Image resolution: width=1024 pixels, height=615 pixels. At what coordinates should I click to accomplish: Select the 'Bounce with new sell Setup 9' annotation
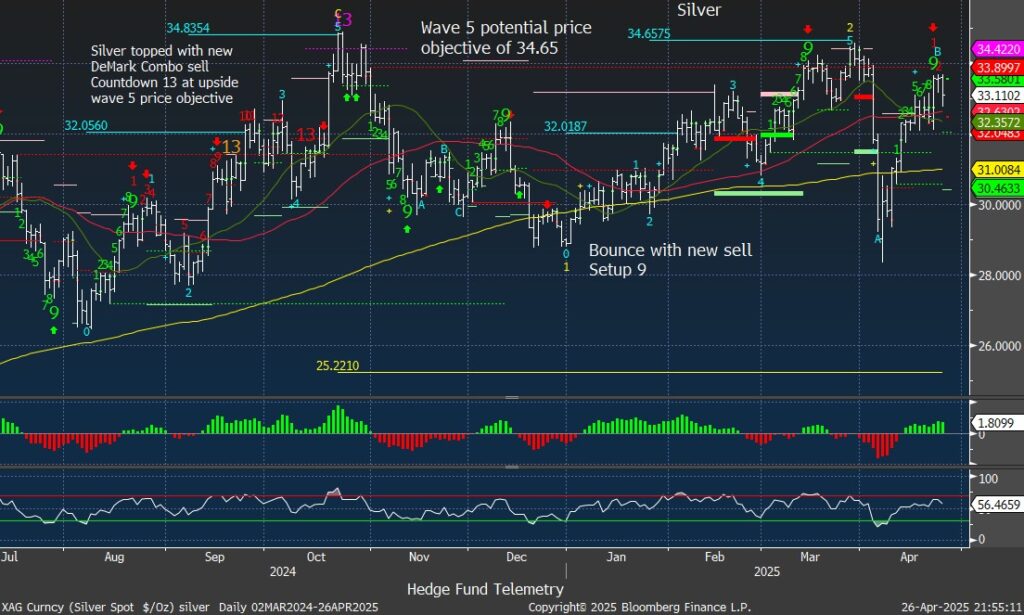click(669, 259)
